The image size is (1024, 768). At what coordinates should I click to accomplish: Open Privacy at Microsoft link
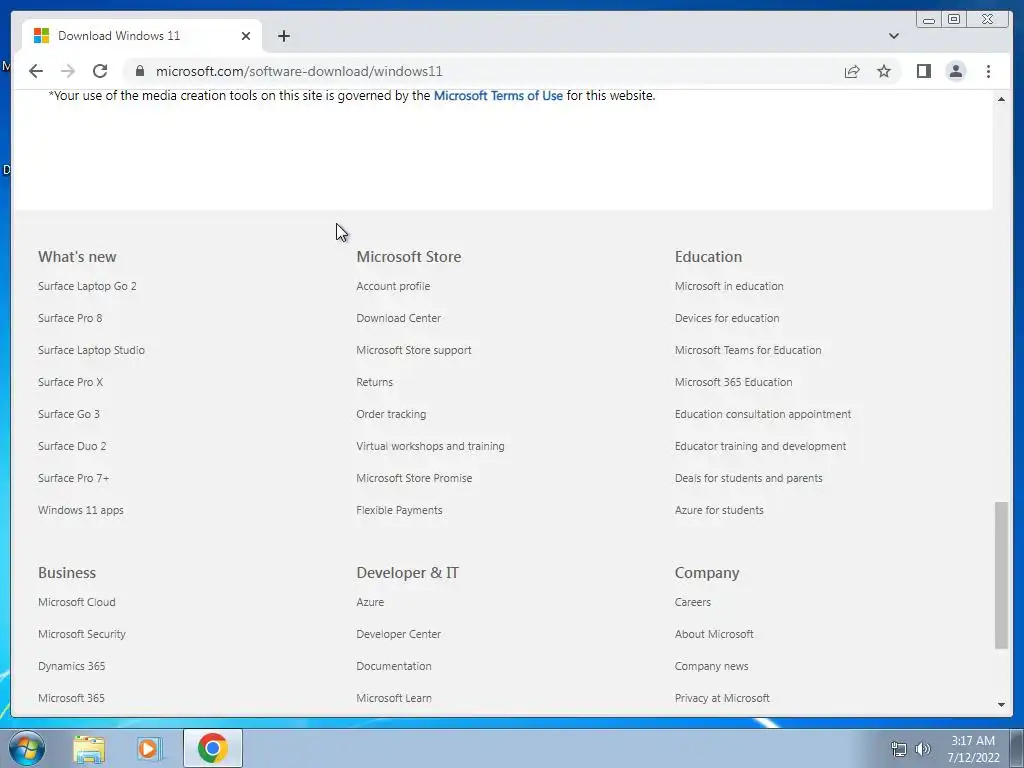(722, 698)
